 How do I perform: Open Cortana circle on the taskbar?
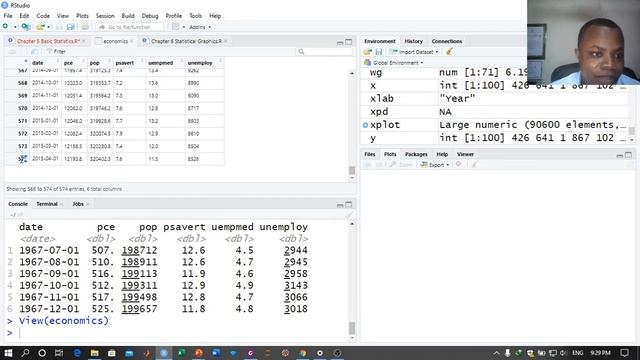42,353
